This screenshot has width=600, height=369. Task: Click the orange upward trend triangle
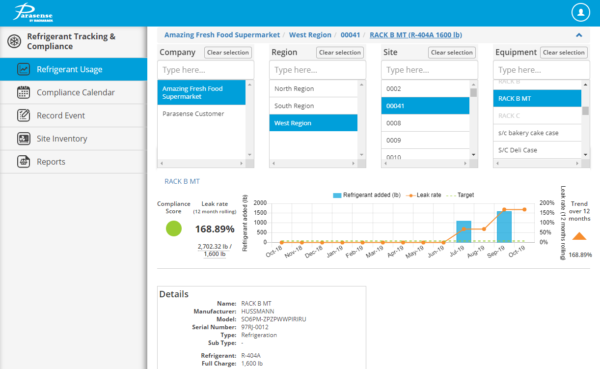coord(579,236)
